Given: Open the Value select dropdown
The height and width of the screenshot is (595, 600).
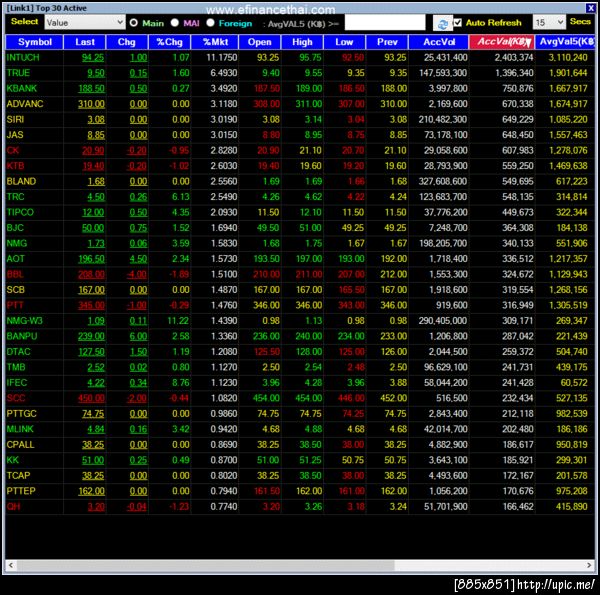Looking at the screenshot, I should click(x=85, y=23).
